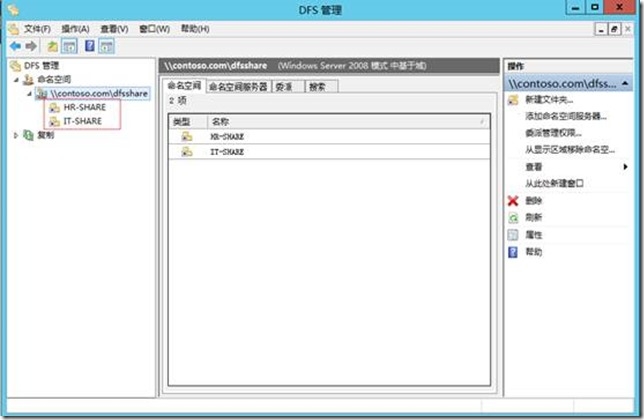Click the red X 删除 icon
Viewport: 644px width, 420px height.
[x=513, y=201]
